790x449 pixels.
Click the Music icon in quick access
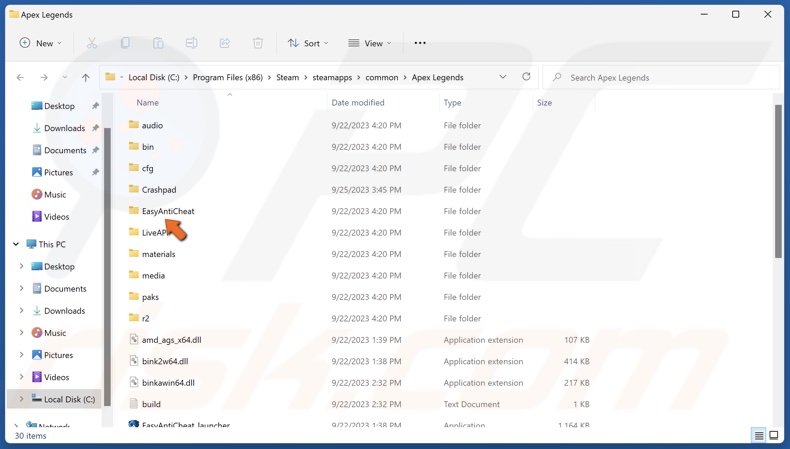37,194
